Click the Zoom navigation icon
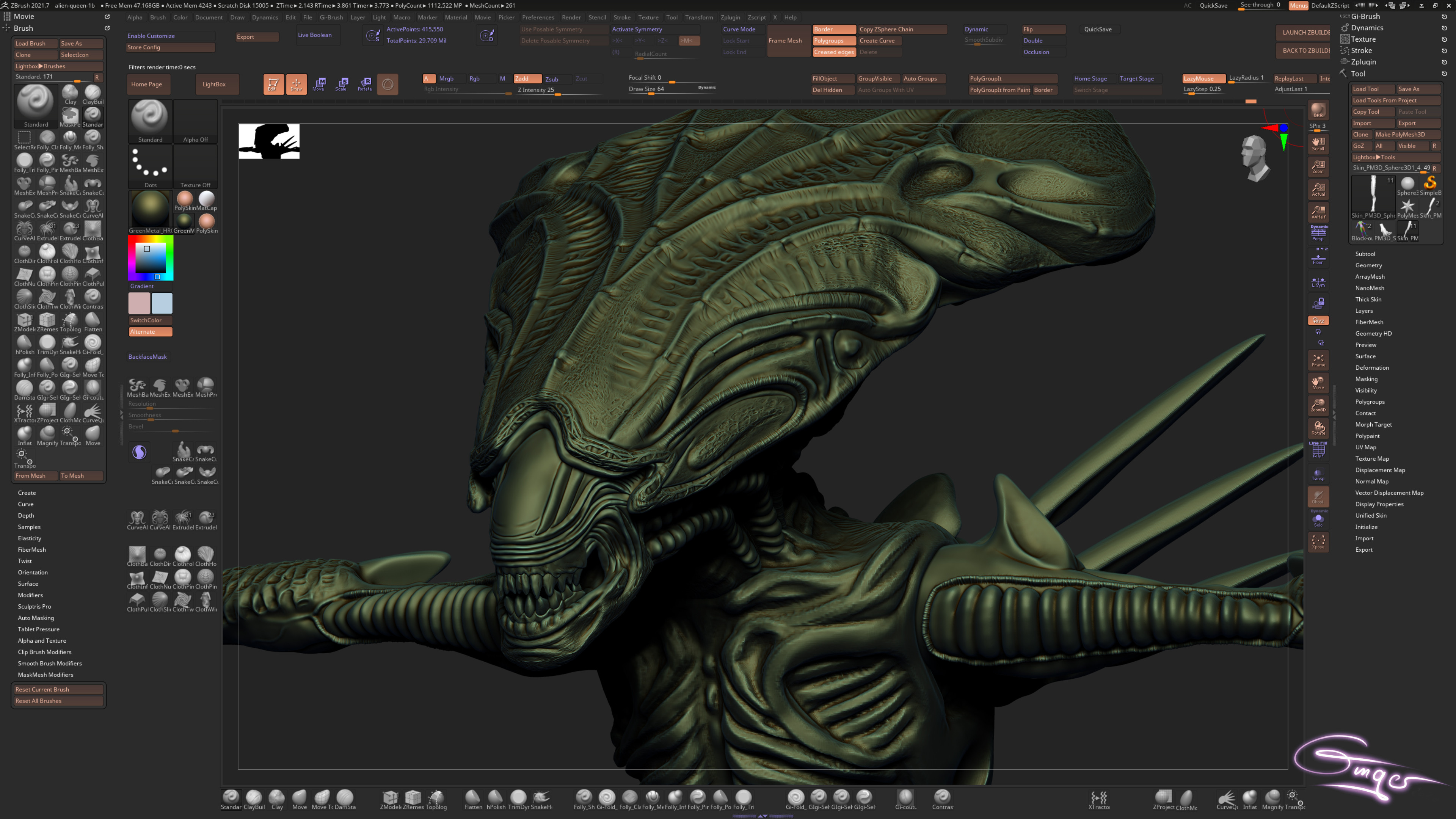1456x819 pixels. (1318, 167)
